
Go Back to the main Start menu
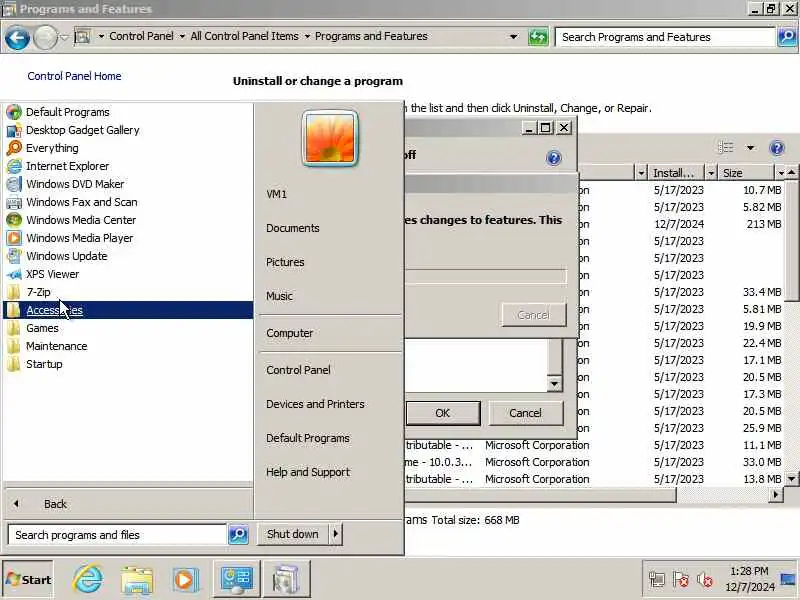coord(128,504)
